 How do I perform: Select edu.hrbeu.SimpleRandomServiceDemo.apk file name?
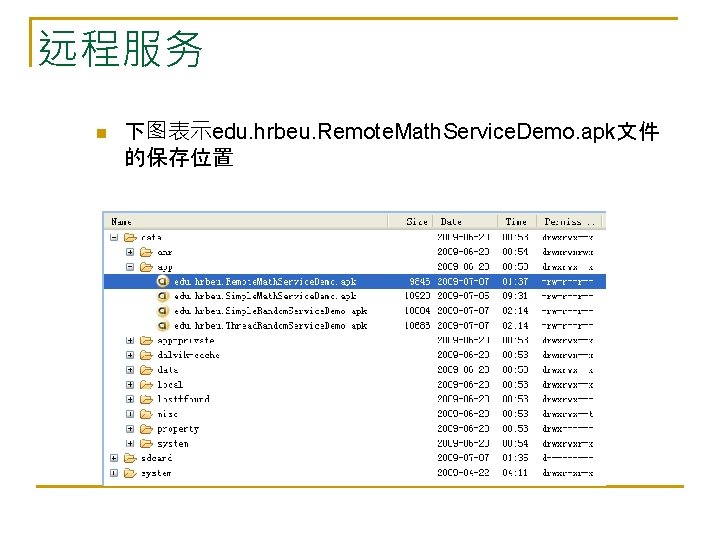tap(270, 311)
